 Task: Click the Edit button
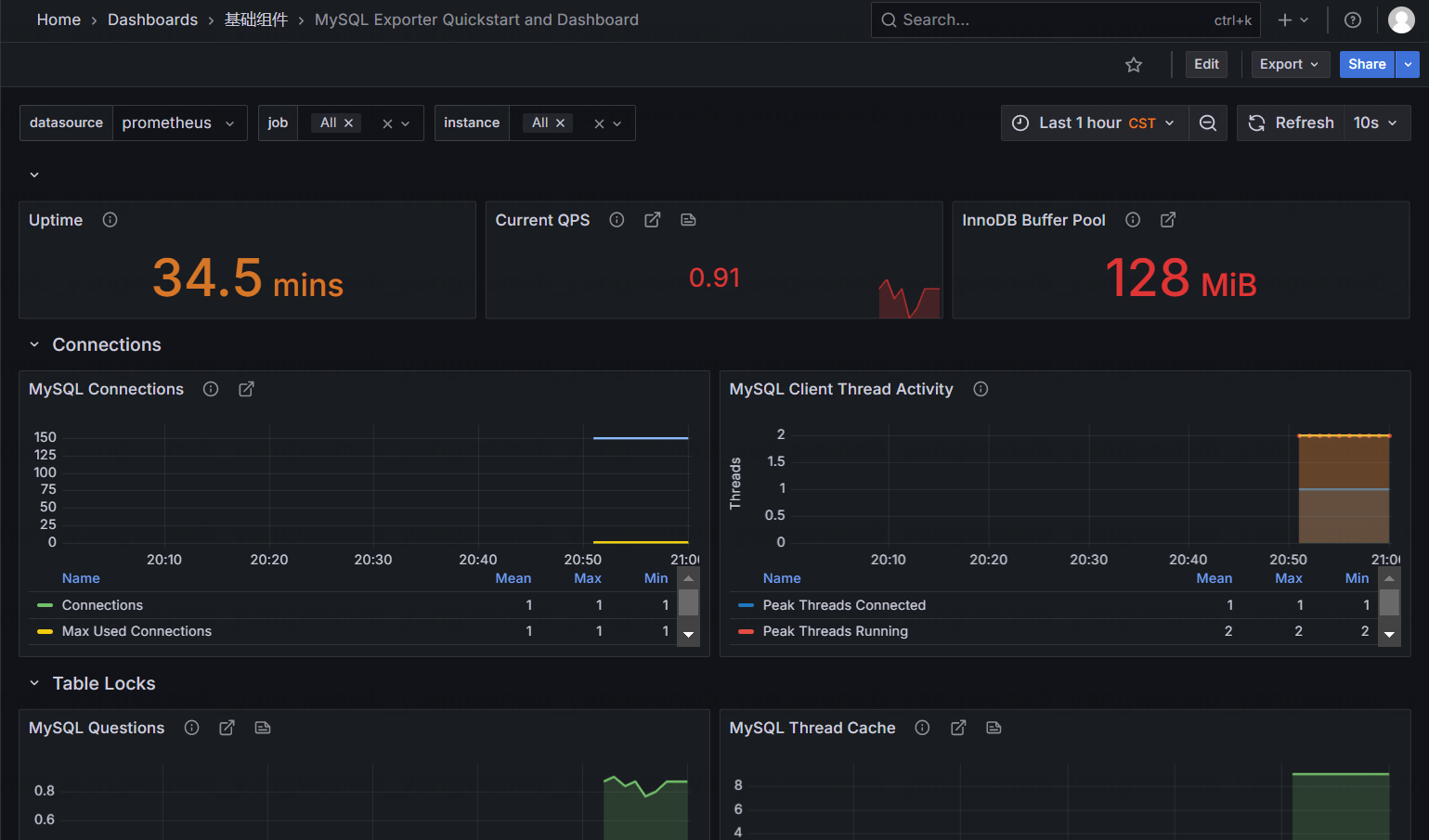[1206, 64]
